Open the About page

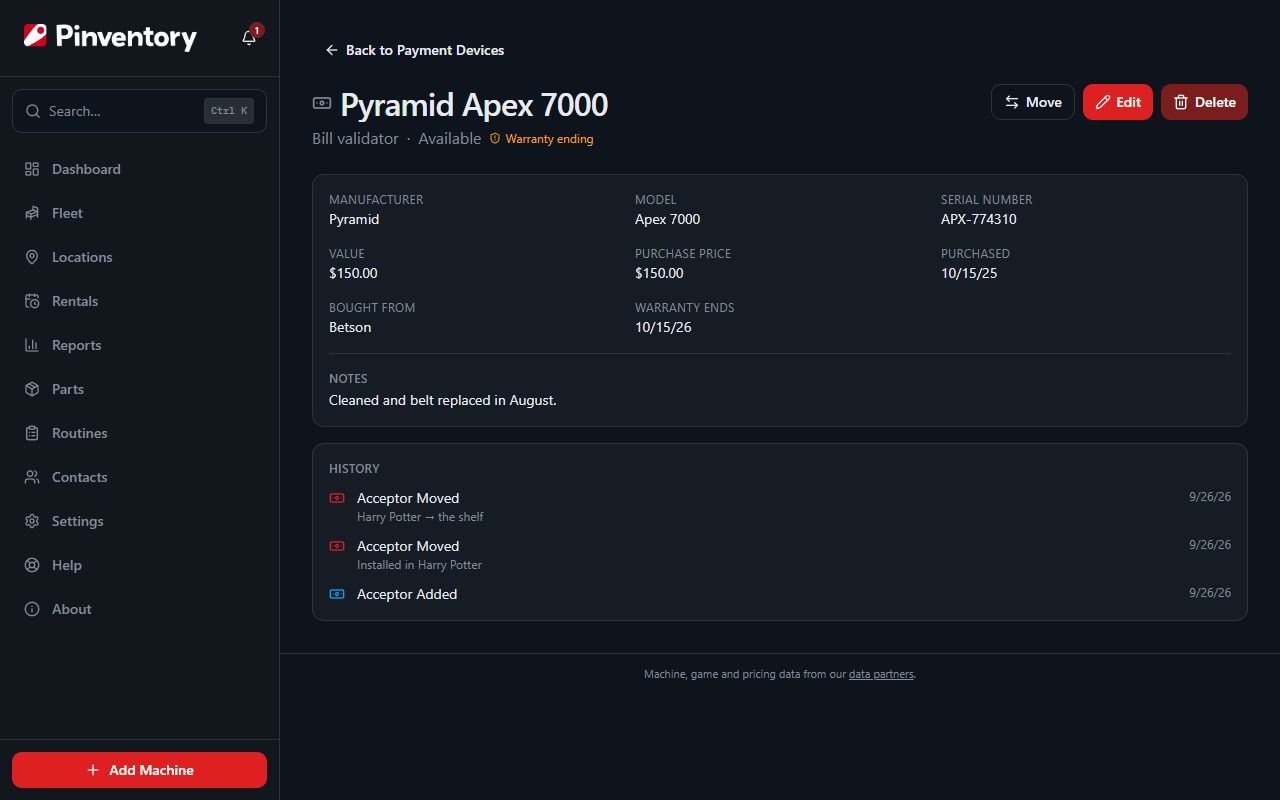pyautogui.click(x=139, y=609)
